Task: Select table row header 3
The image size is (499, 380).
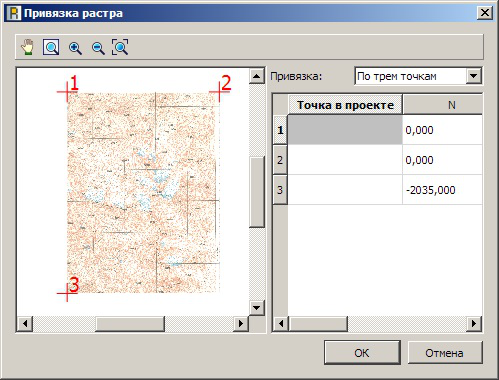Action: pos(280,190)
